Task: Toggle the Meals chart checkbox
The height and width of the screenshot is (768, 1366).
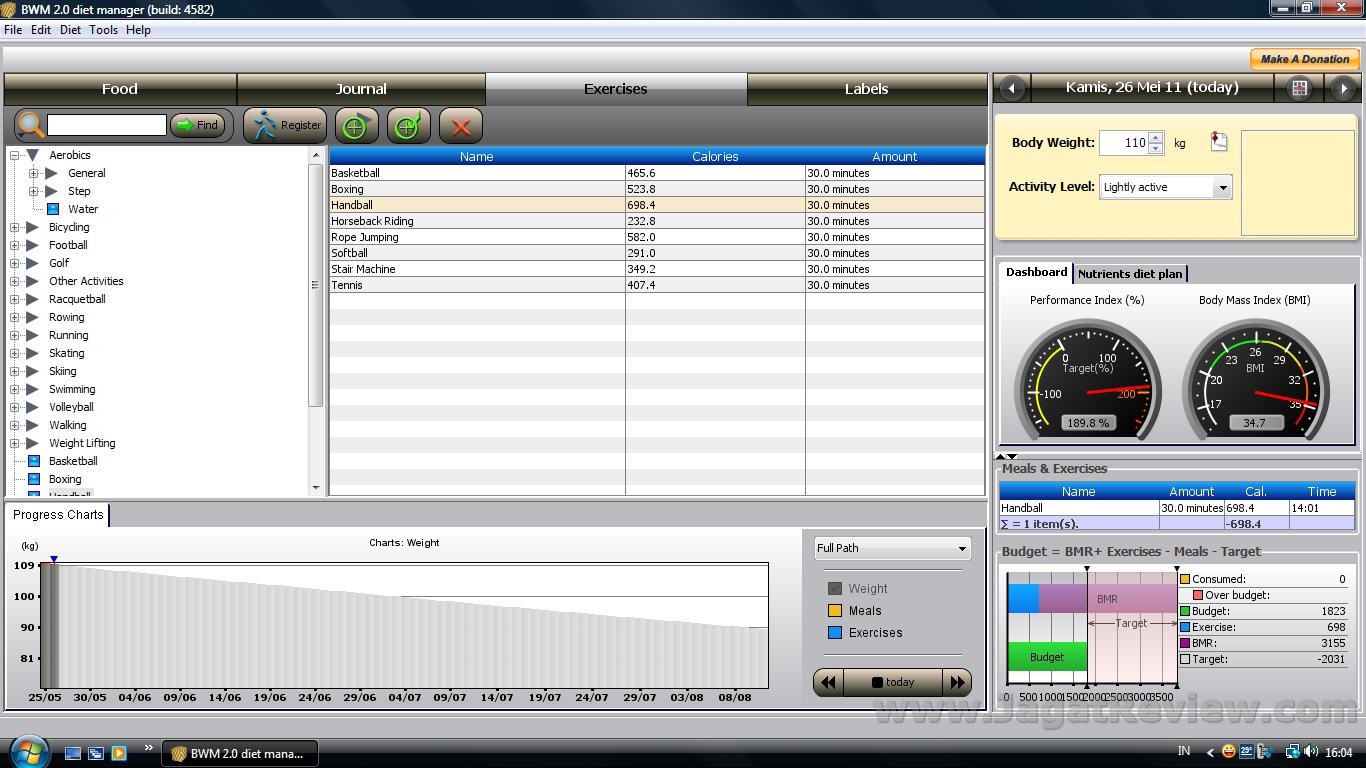Action: pos(835,611)
